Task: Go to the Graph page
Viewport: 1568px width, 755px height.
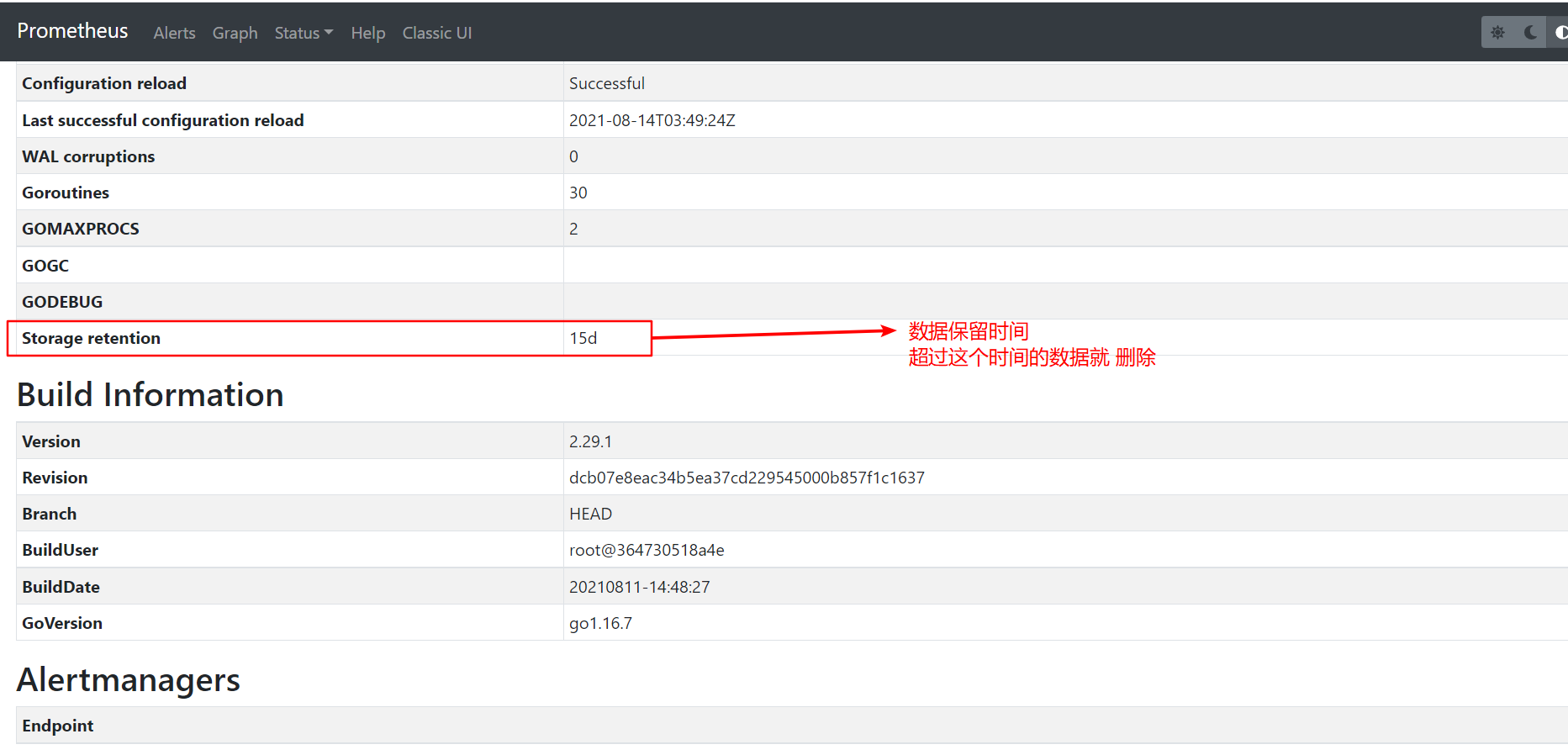Action: click(x=235, y=33)
